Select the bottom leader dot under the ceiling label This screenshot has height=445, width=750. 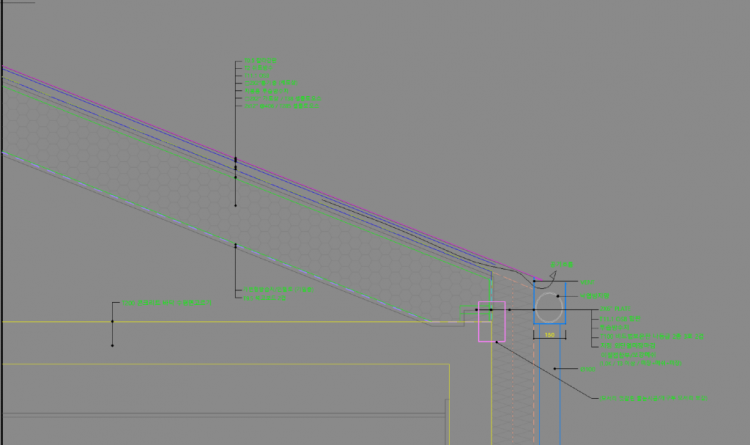click(112, 345)
